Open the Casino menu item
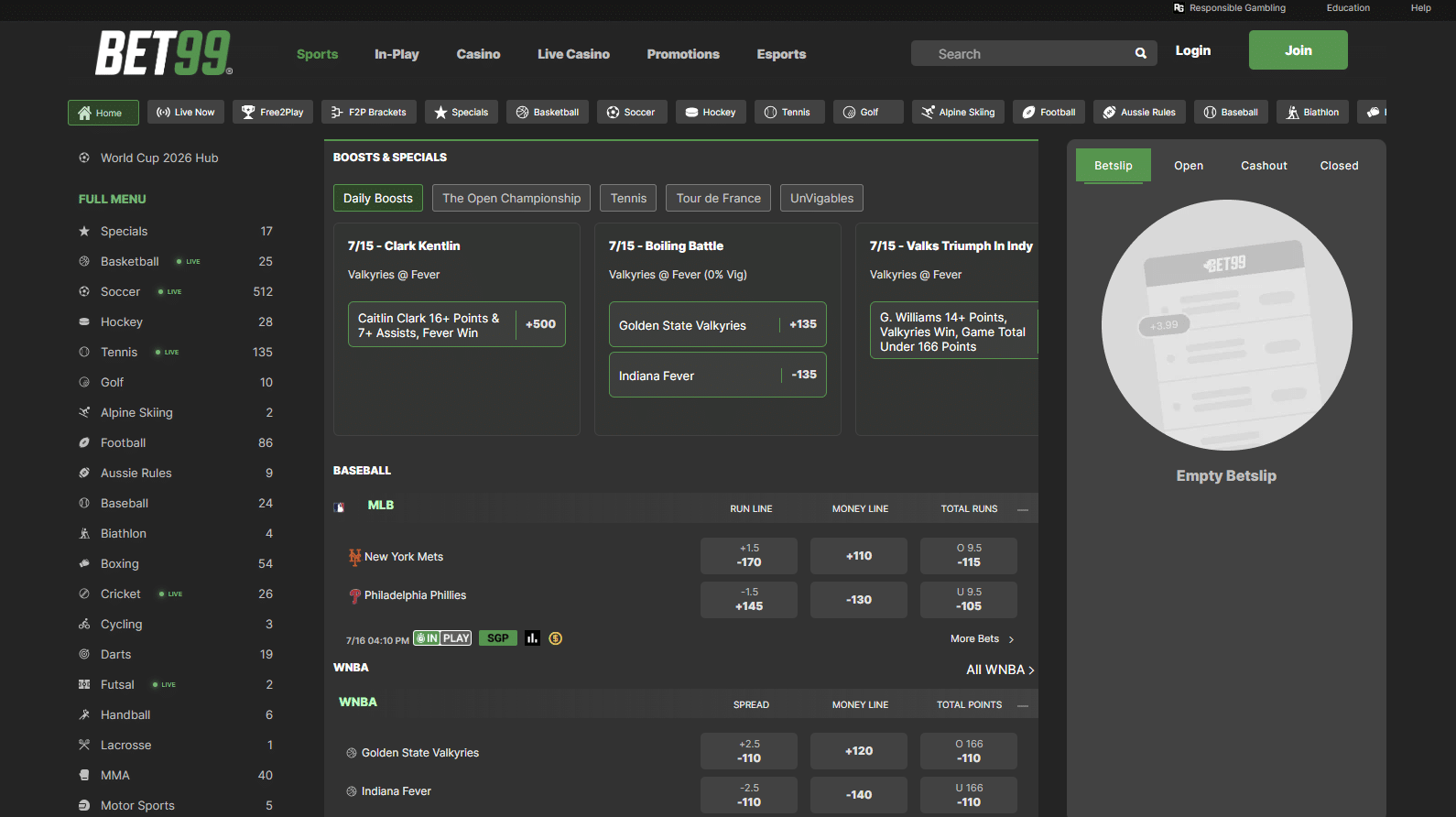1456x817 pixels. tap(478, 55)
